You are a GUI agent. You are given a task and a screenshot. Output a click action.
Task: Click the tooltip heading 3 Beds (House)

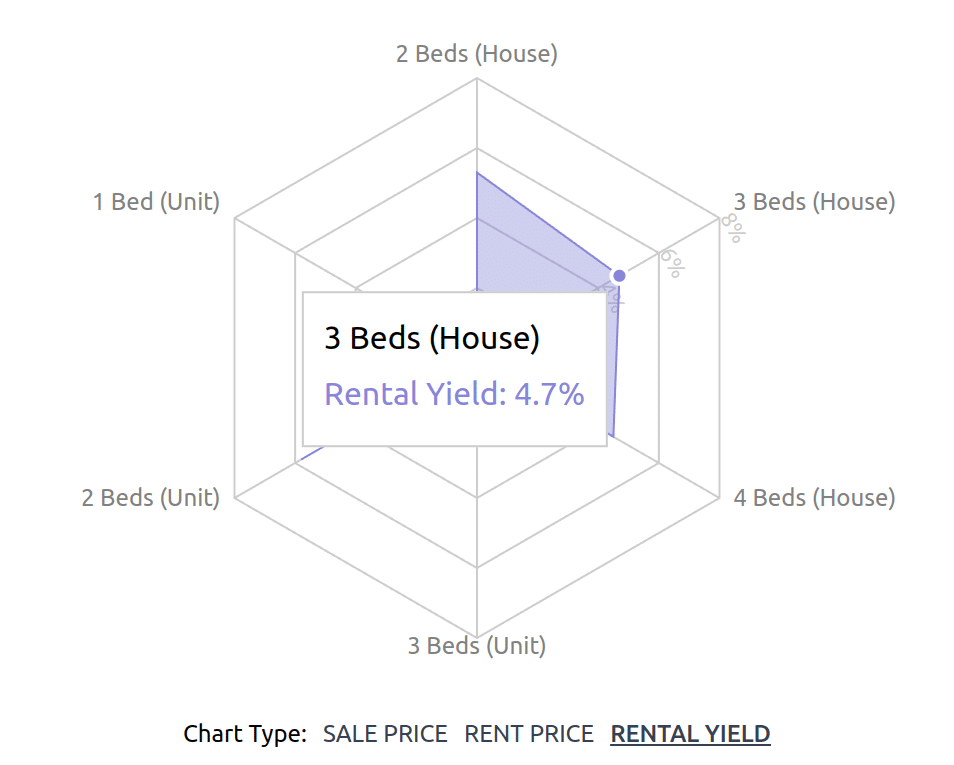432,338
